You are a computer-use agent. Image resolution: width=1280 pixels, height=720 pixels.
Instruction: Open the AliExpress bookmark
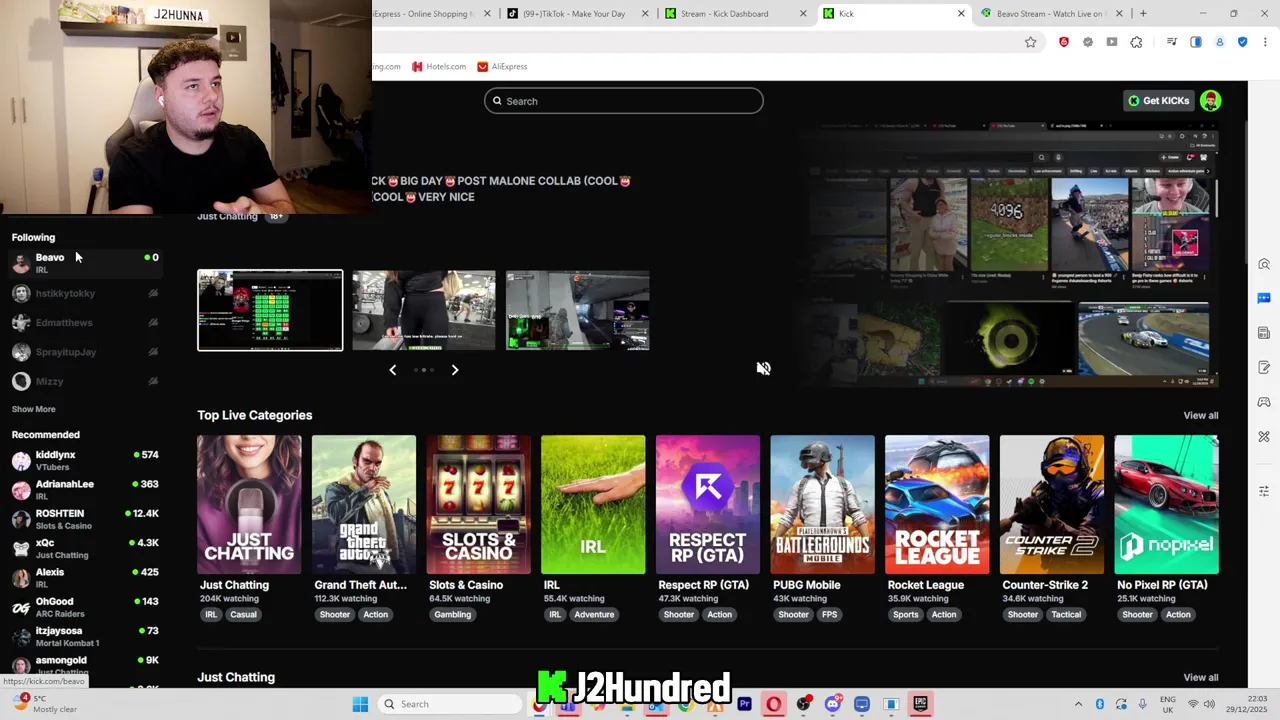502,67
